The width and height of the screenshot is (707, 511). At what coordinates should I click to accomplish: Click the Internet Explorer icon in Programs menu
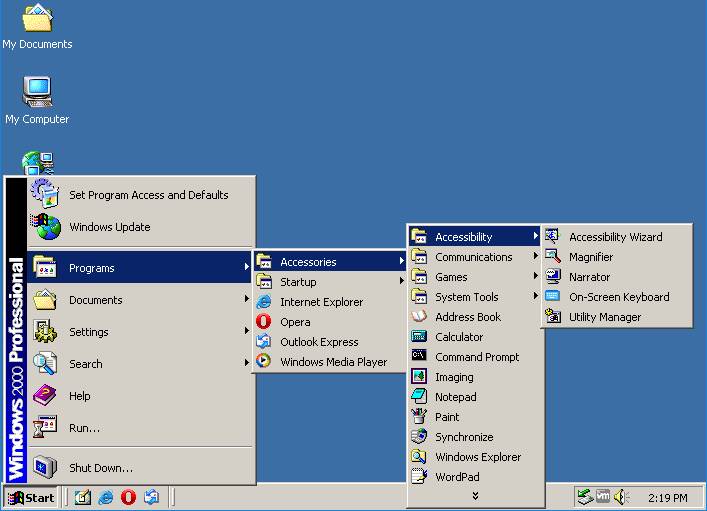coord(264,302)
